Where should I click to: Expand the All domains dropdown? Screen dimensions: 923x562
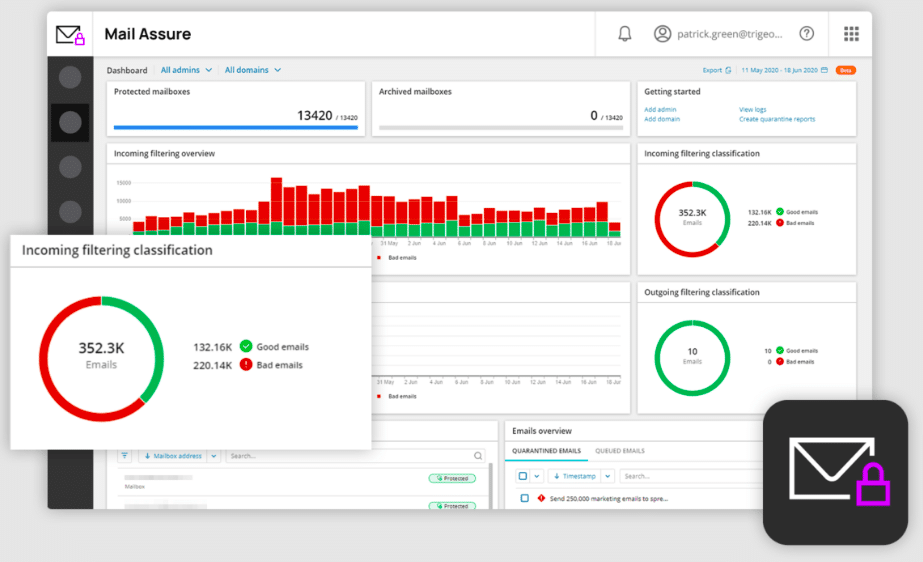[253, 70]
